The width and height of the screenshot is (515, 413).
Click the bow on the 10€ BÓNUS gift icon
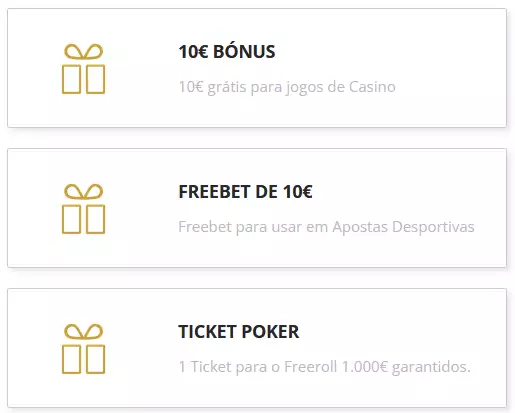83,51
